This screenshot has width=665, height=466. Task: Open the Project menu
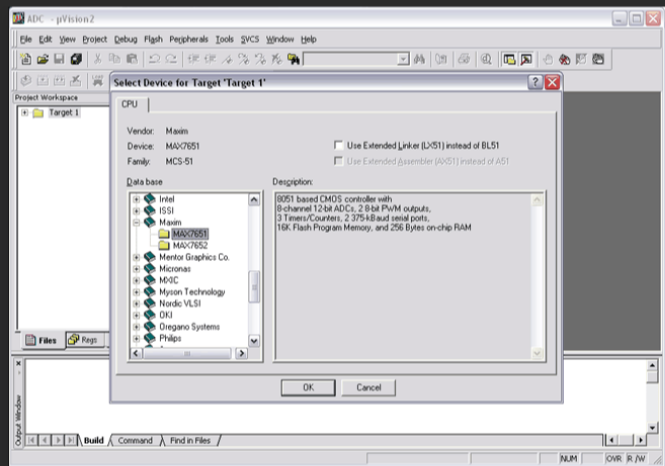(x=95, y=39)
